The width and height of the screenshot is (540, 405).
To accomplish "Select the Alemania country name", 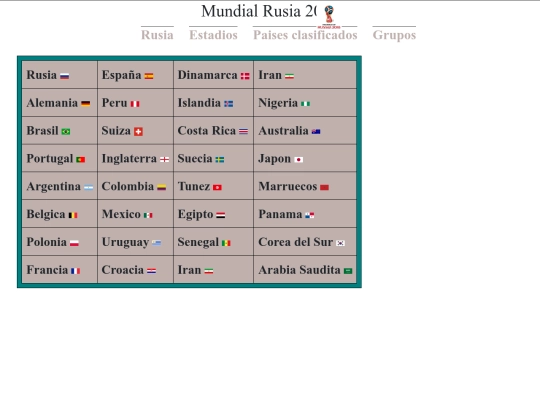I will pos(52,103).
